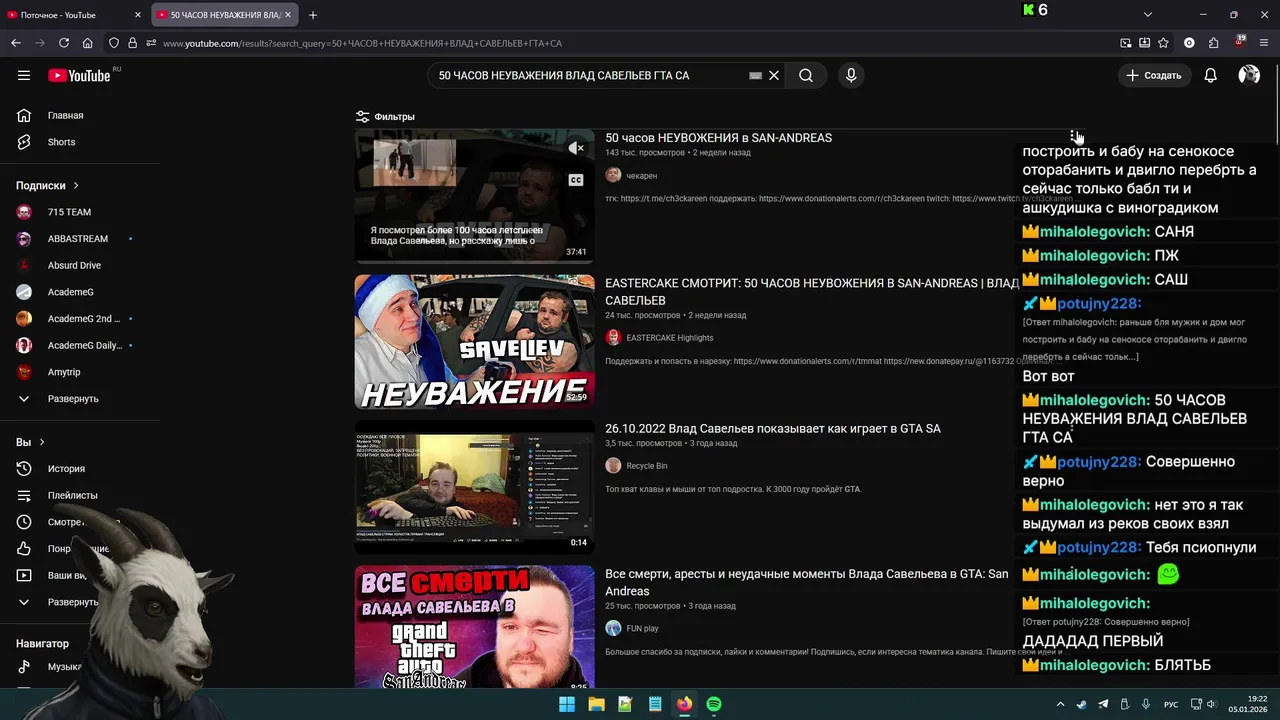Viewport: 1280px width, 720px height.
Task: Start voice search with the microphone
Action: [x=851, y=75]
